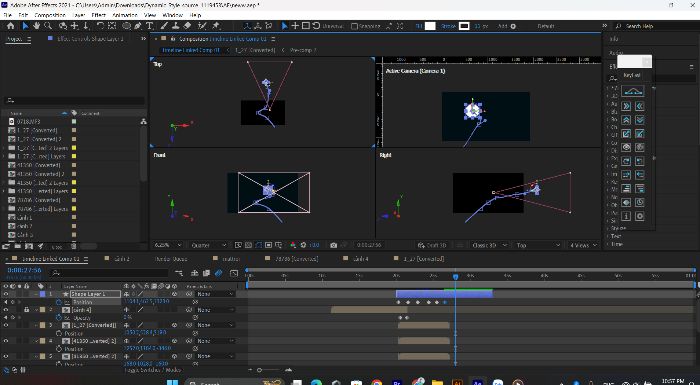
Task: Select the Selection (arrow) tool
Action: pyautogui.click(x=25, y=26)
